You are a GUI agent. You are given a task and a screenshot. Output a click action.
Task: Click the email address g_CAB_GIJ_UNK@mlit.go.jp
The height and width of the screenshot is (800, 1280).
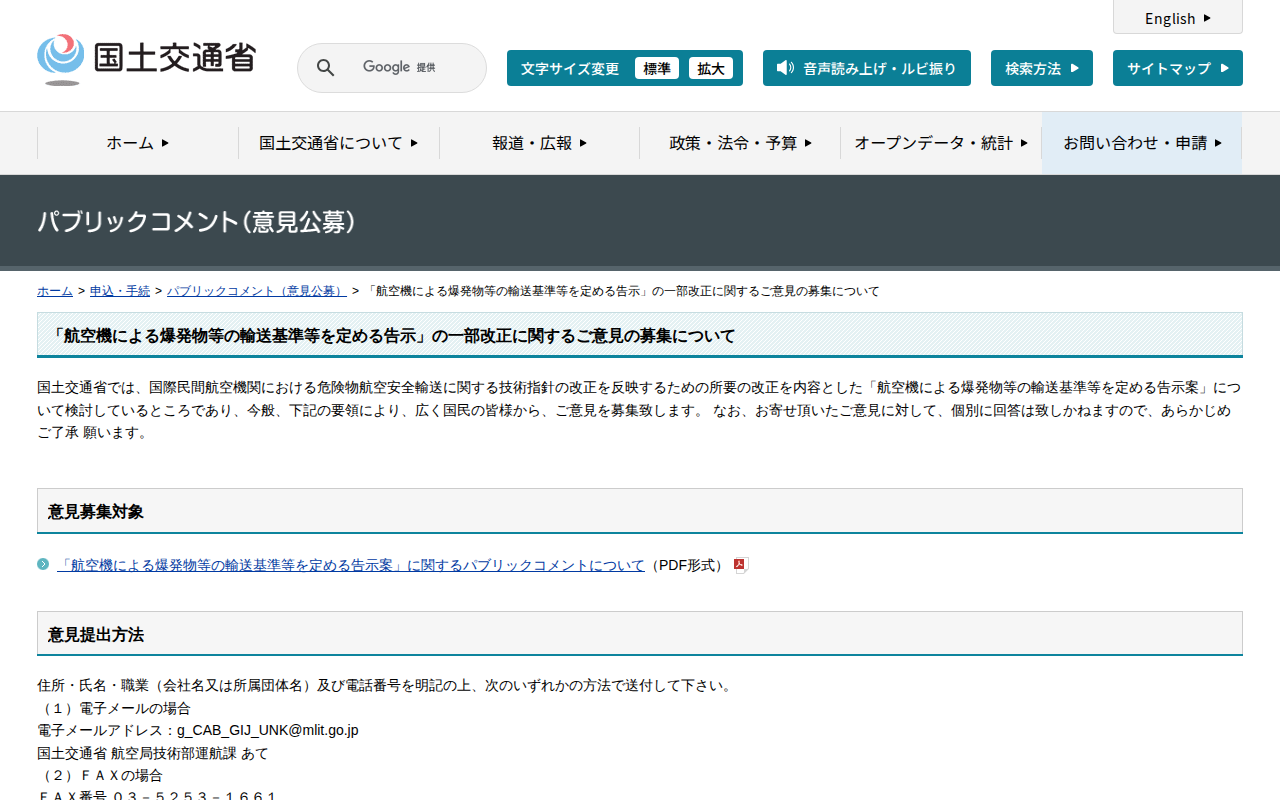(x=268, y=730)
